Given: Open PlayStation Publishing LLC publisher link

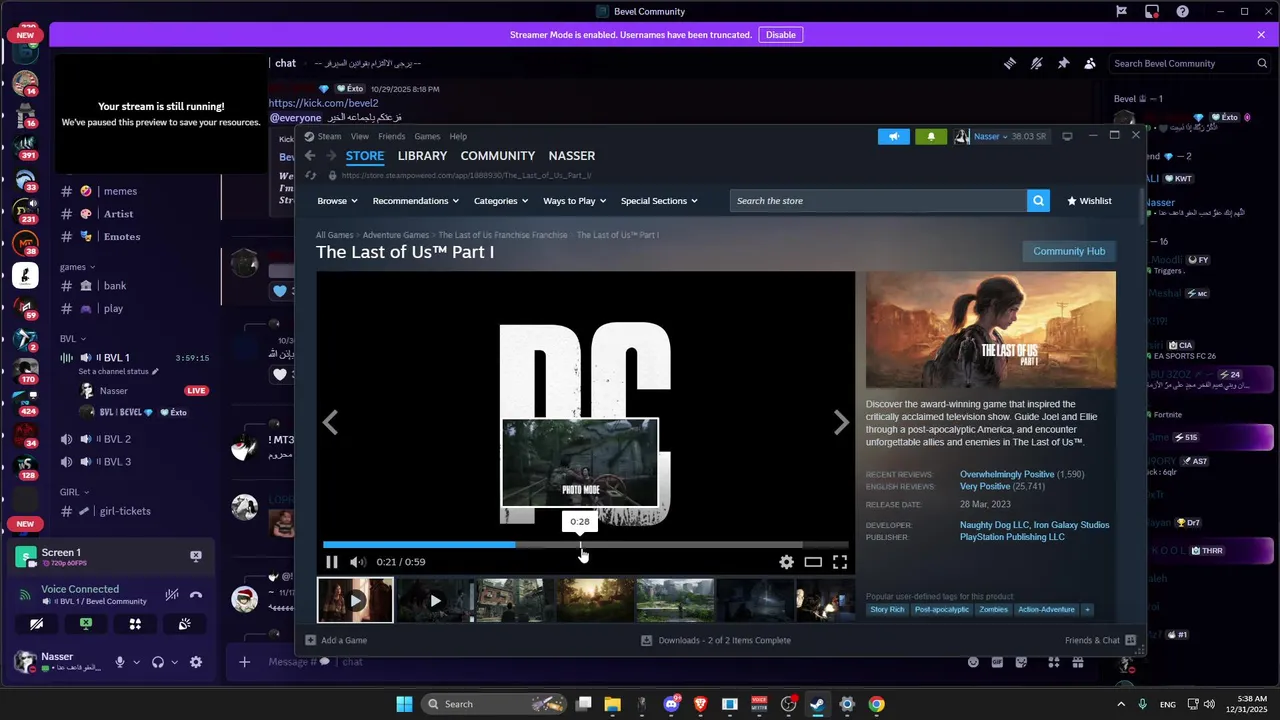Looking at the screenshot, I should 1012,537.
